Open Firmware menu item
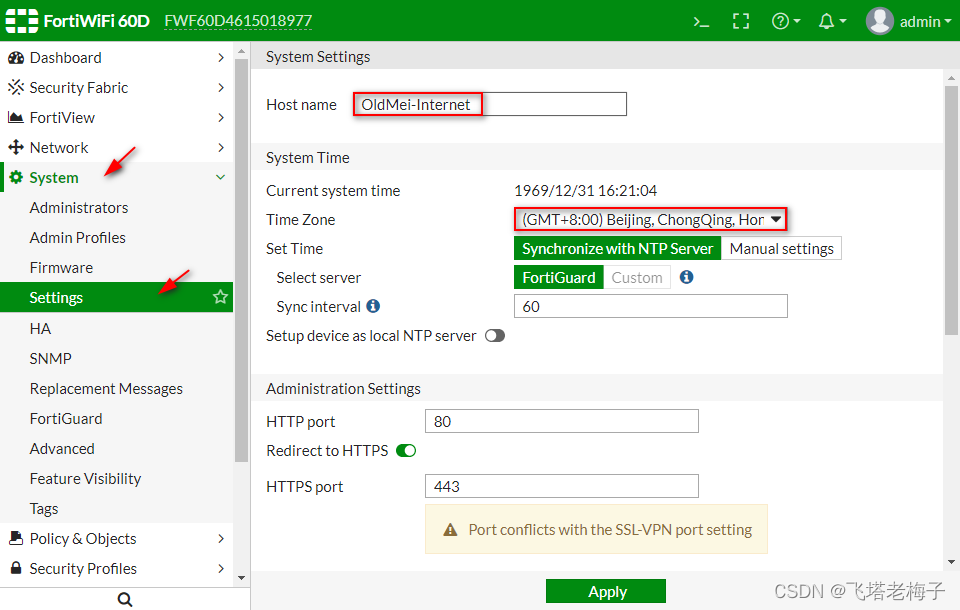Image resolution: width=960 pixels, height=610 pixels. point(61,268)
